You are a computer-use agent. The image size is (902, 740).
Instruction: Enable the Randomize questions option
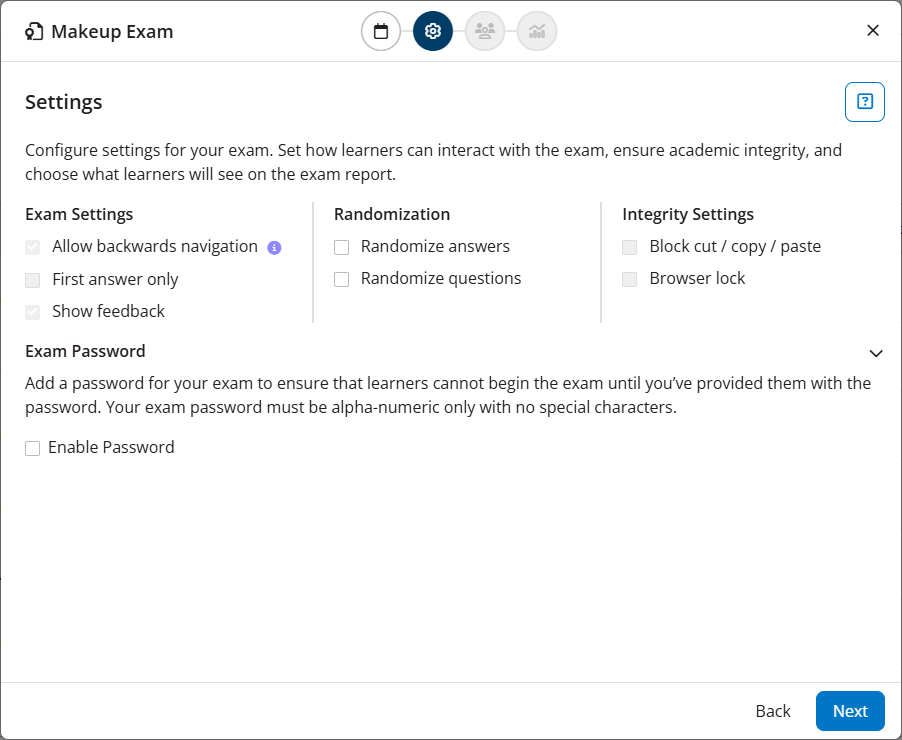pos(341,278)
